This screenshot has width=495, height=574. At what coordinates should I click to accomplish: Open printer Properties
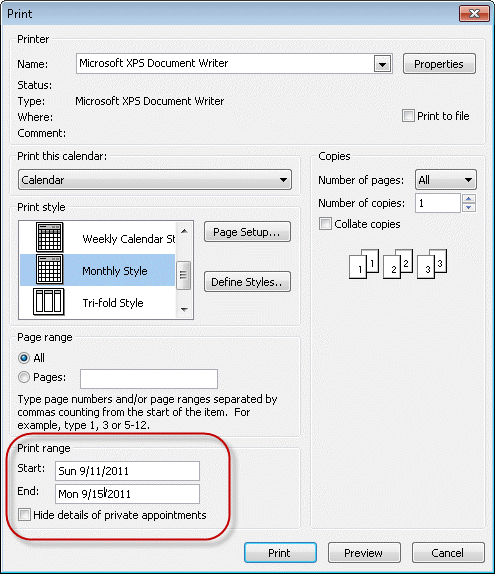click(439, 64)
